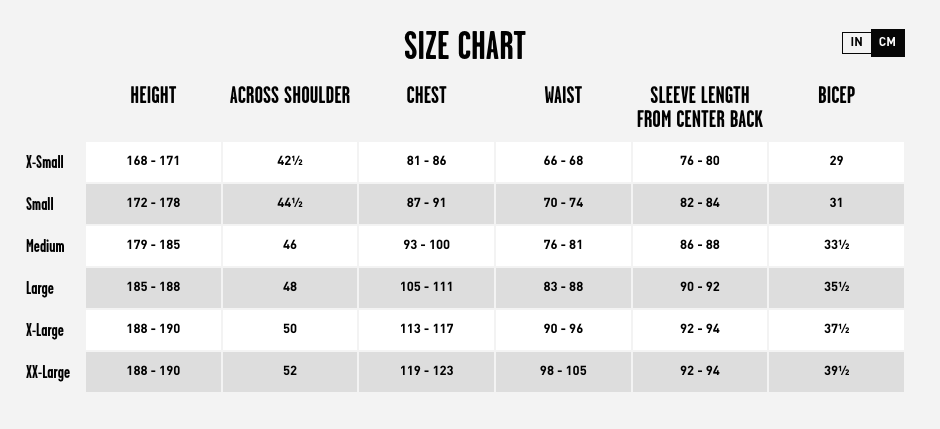Select Sleeve Length From Center Back header
Image resolution: width=940 pixels, height=429 pixels.
point(700,107)
